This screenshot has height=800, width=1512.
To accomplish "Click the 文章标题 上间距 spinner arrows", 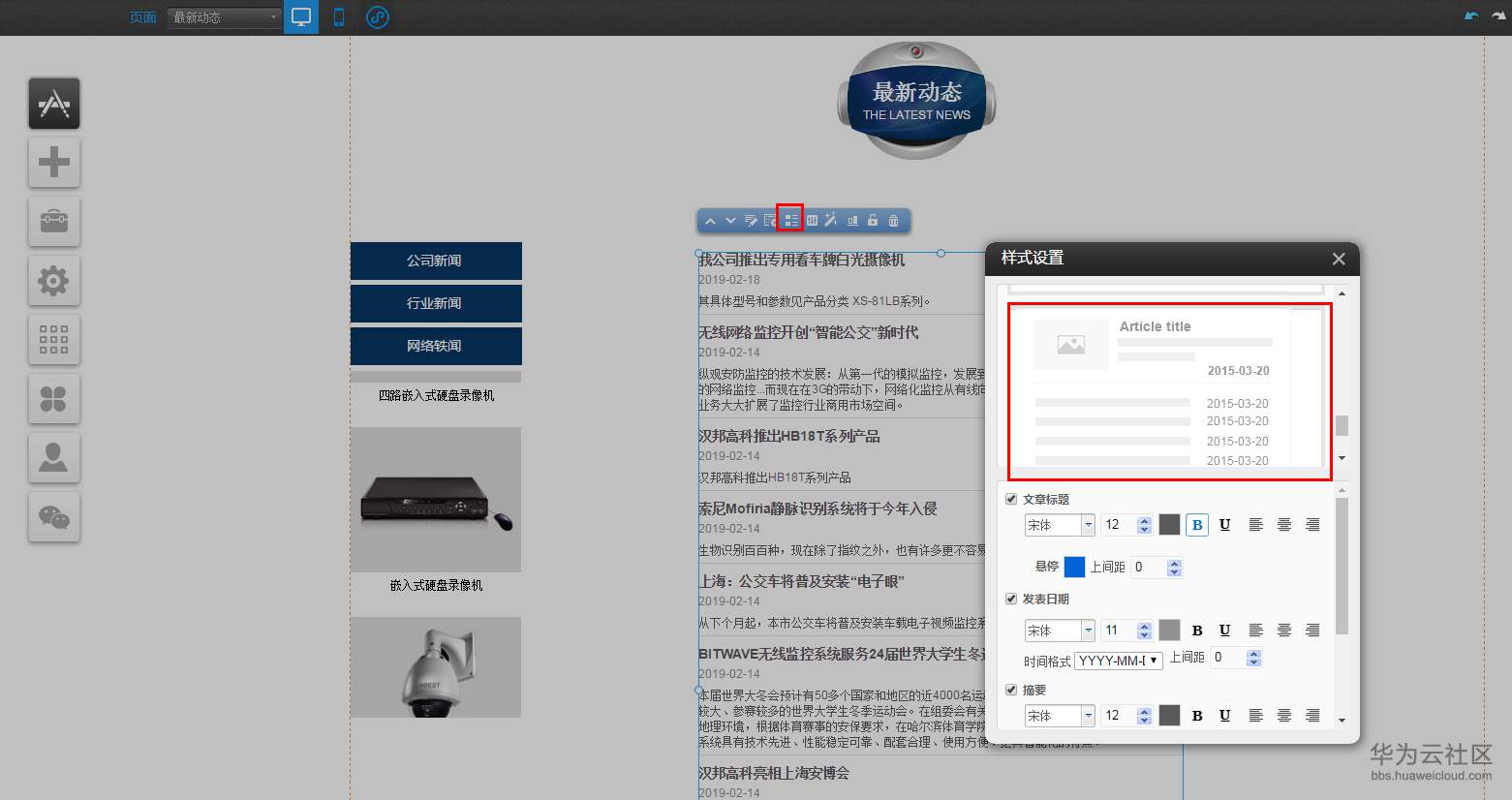I will pyautogui.click(x=1175, y=567).
